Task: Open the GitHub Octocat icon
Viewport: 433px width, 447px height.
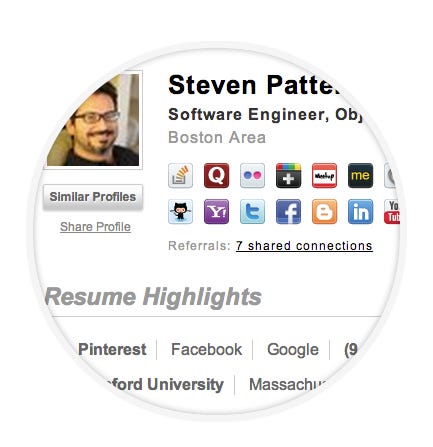Action: (x=180, y=211)
